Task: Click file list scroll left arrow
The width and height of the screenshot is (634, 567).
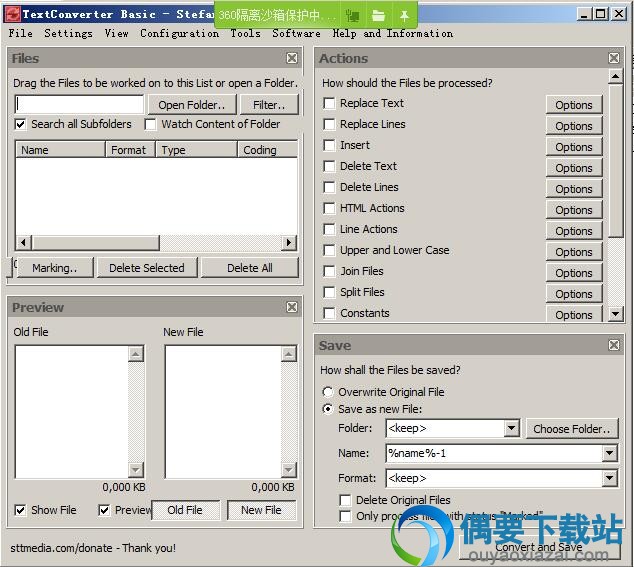Action: click(x=23, y=243)
